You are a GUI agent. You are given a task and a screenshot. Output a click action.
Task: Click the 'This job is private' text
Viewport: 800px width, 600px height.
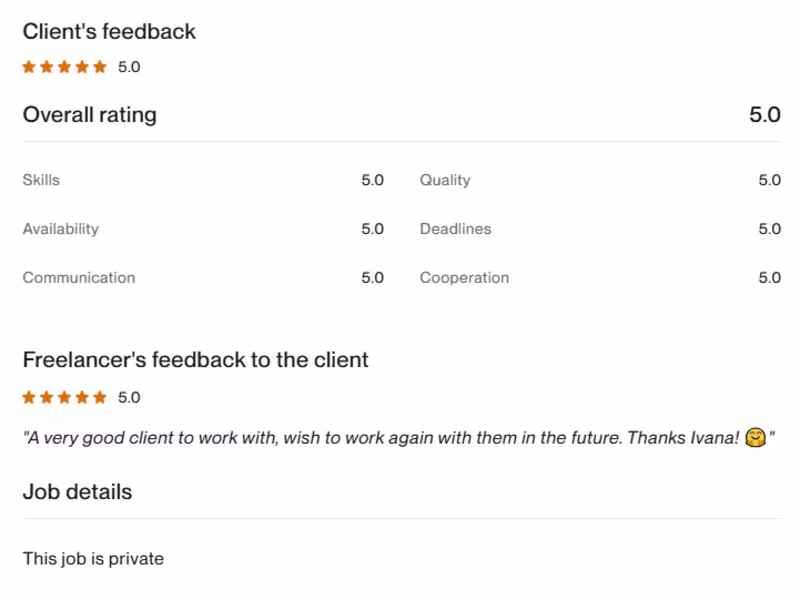(x=93, y=559)
